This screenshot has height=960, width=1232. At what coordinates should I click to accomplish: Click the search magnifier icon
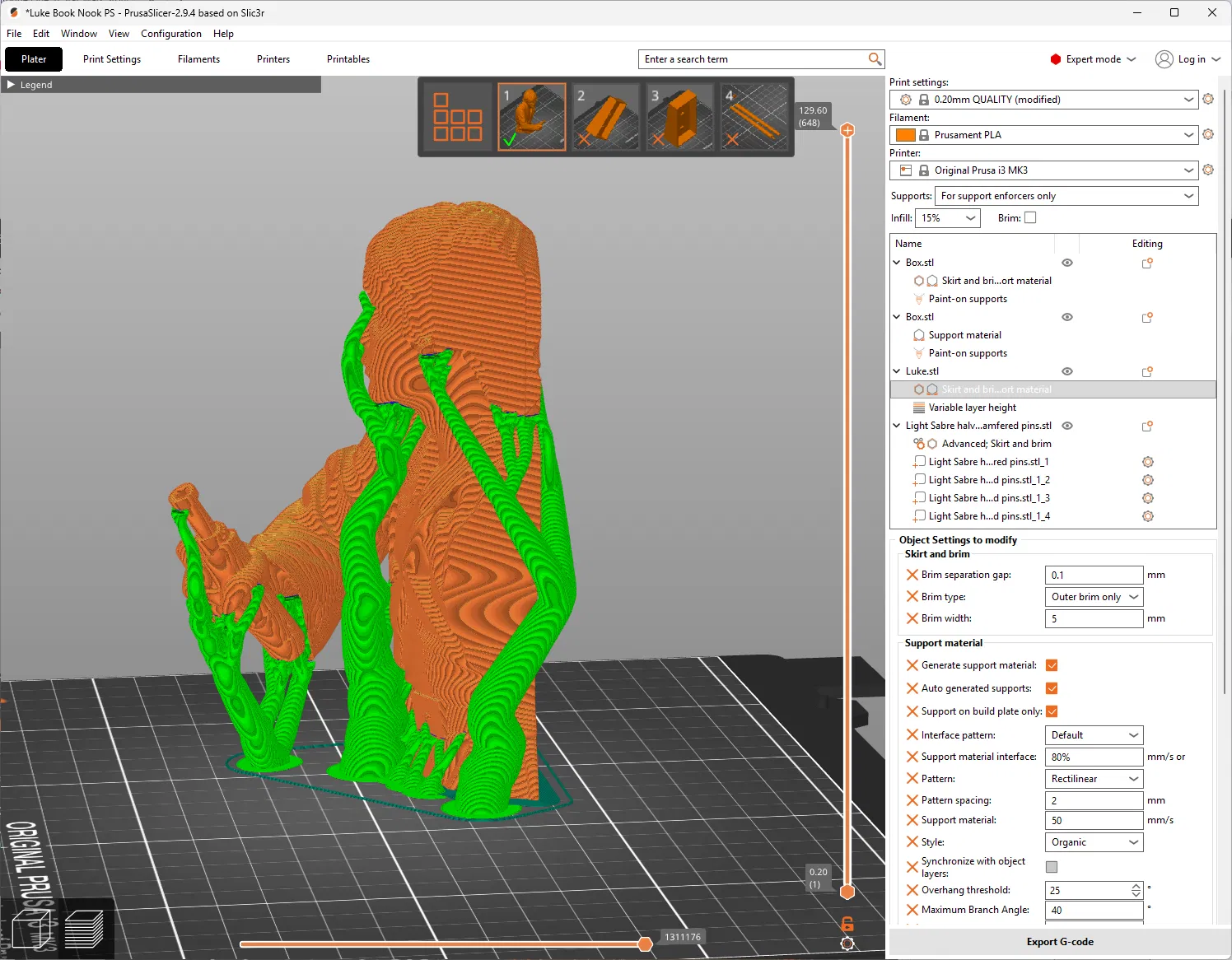point(875,59)
